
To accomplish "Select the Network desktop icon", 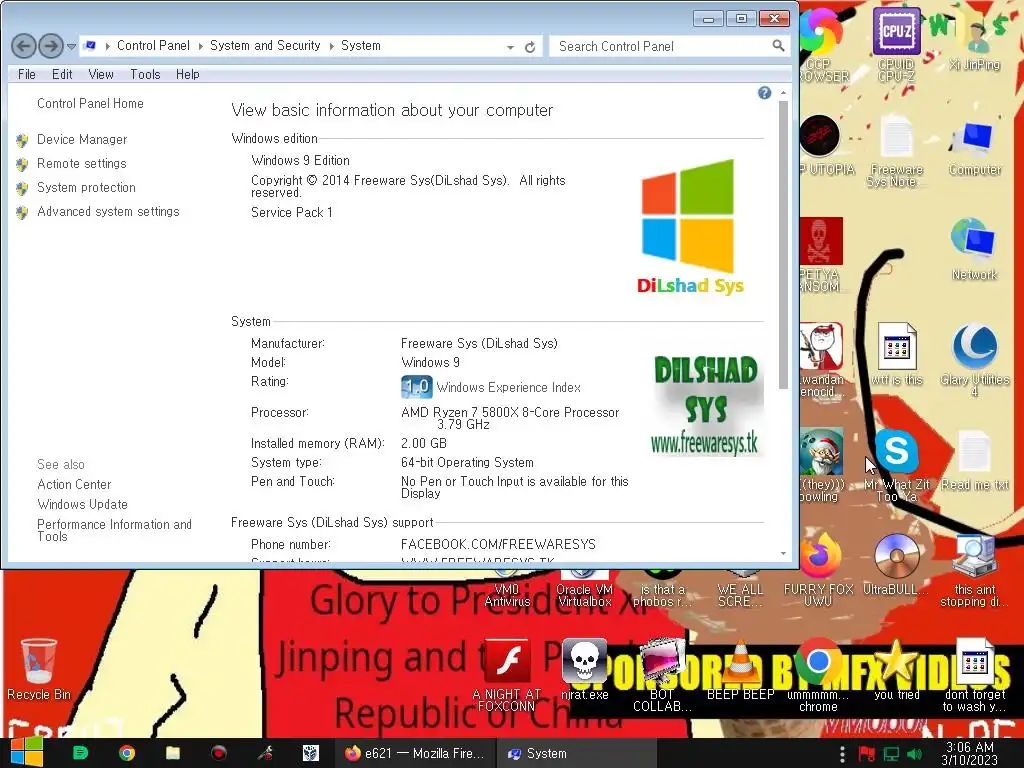I will coord(974,250).
